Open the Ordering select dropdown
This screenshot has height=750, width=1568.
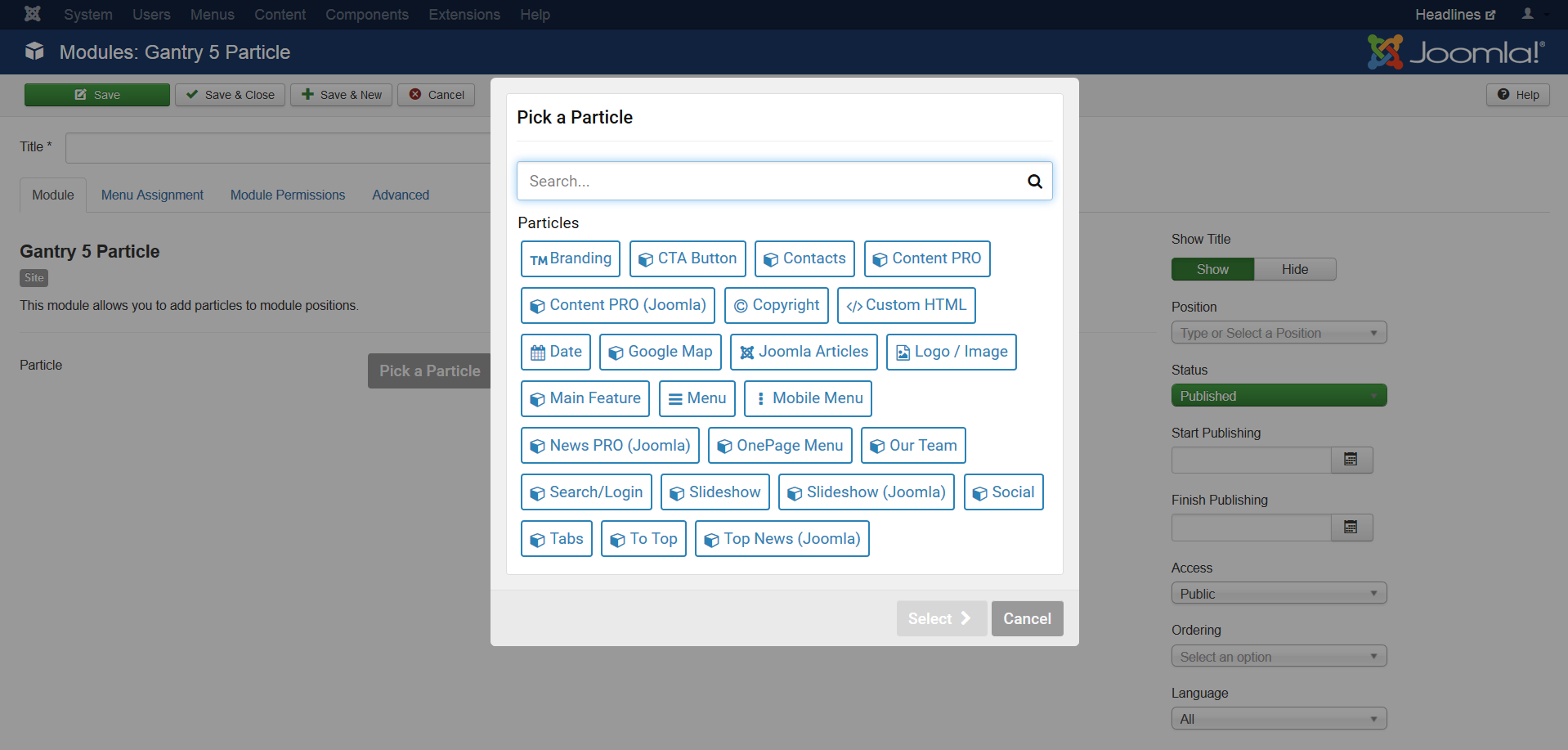(1279, 657)
